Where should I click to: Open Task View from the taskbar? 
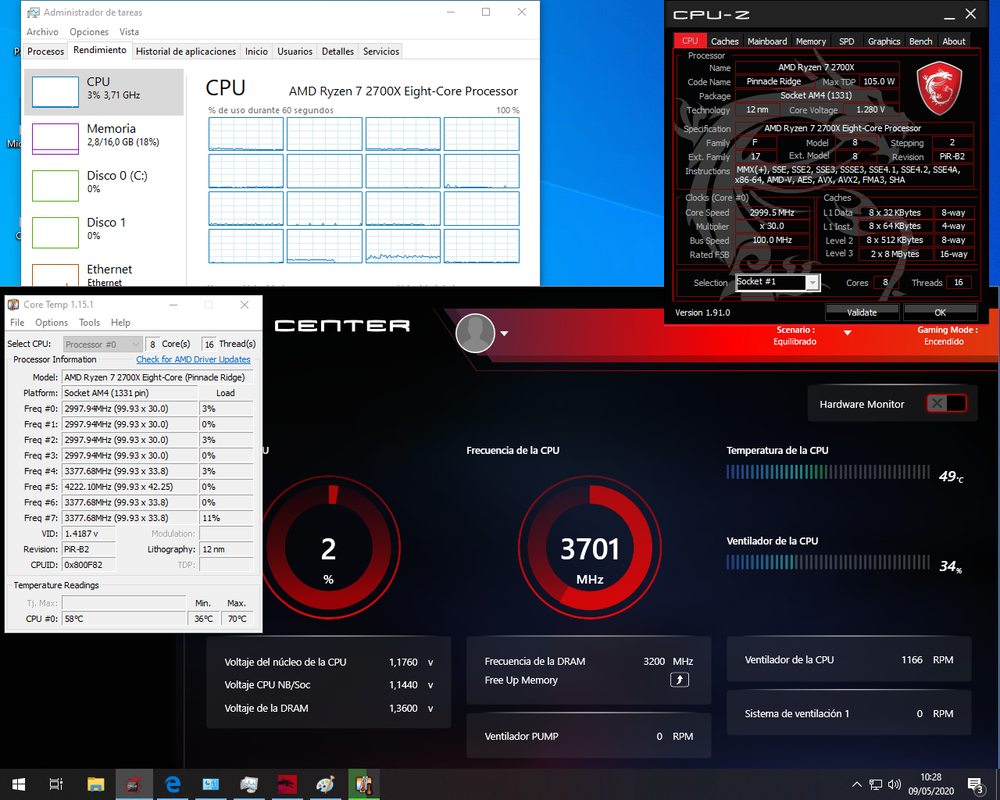pyautogui.click(x=56, y=784)
